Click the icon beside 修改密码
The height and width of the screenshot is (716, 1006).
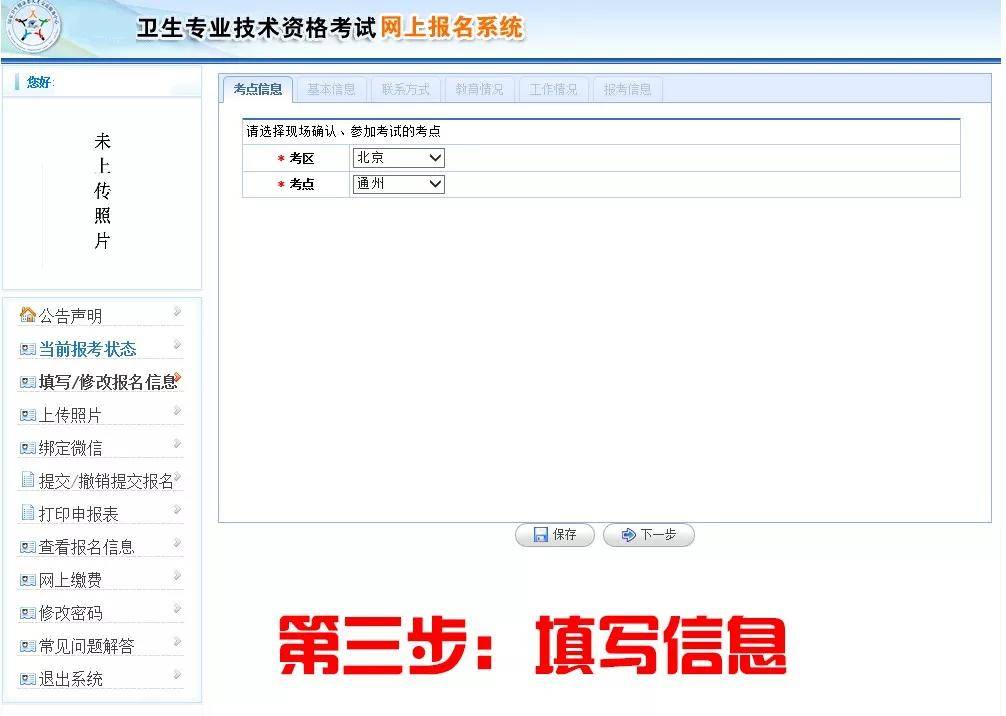[x=28, y=613]
